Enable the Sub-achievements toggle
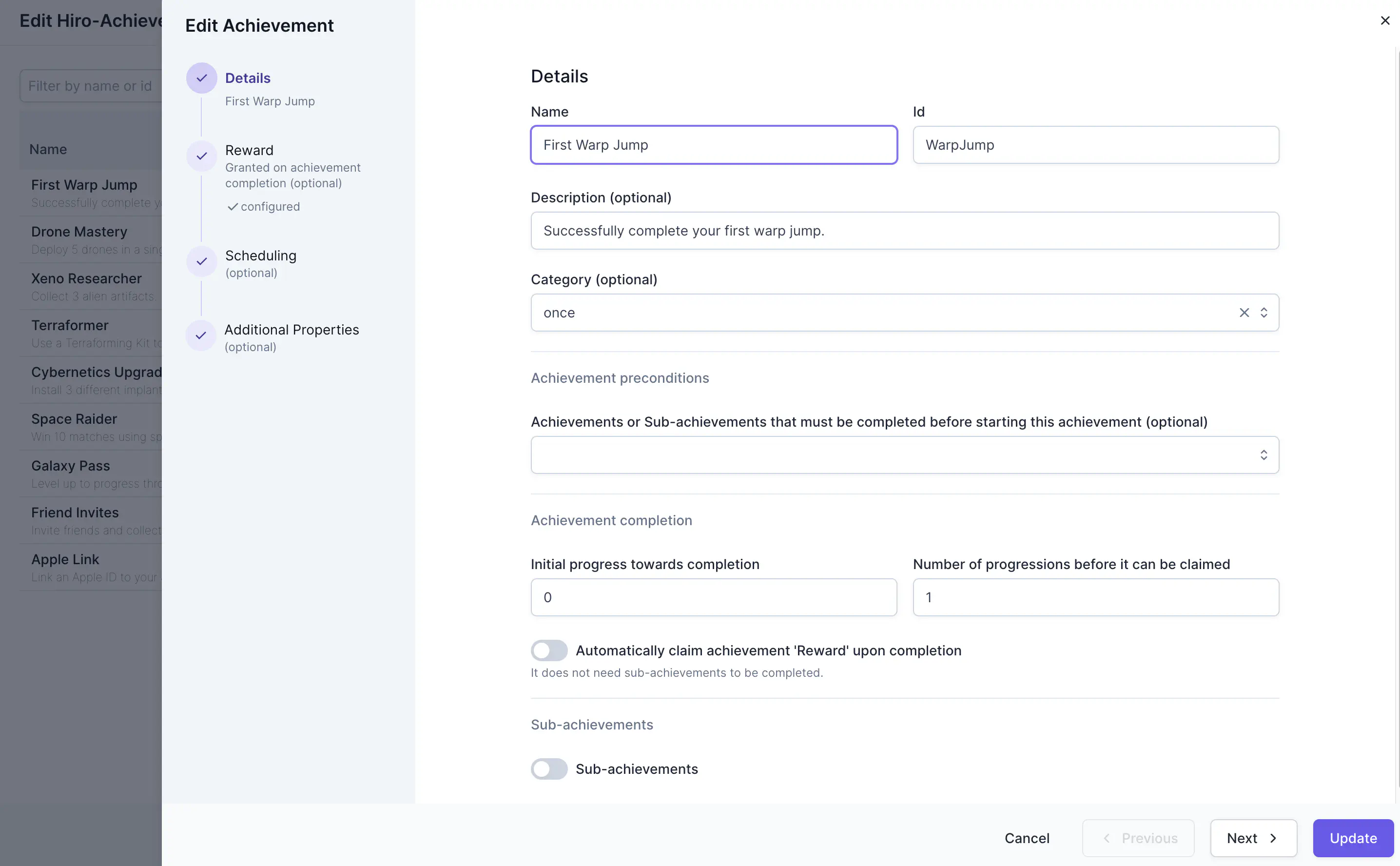This screenshot has height=866, width=1400. [548, 768]
